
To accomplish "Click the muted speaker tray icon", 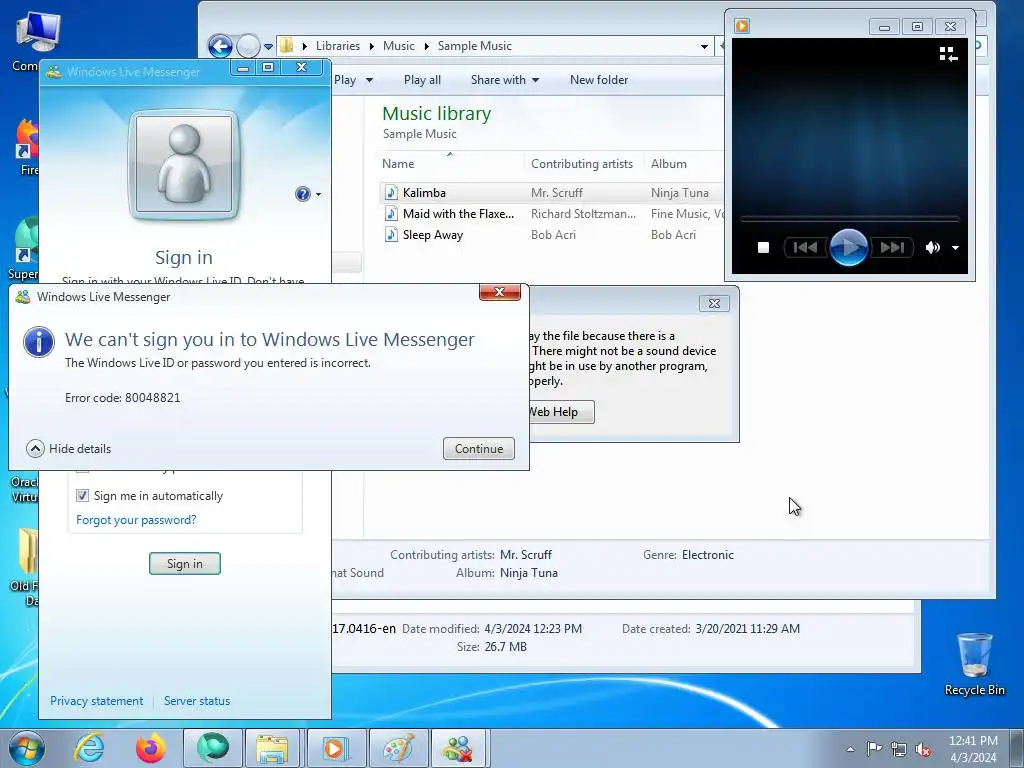I will coord(923,749).
